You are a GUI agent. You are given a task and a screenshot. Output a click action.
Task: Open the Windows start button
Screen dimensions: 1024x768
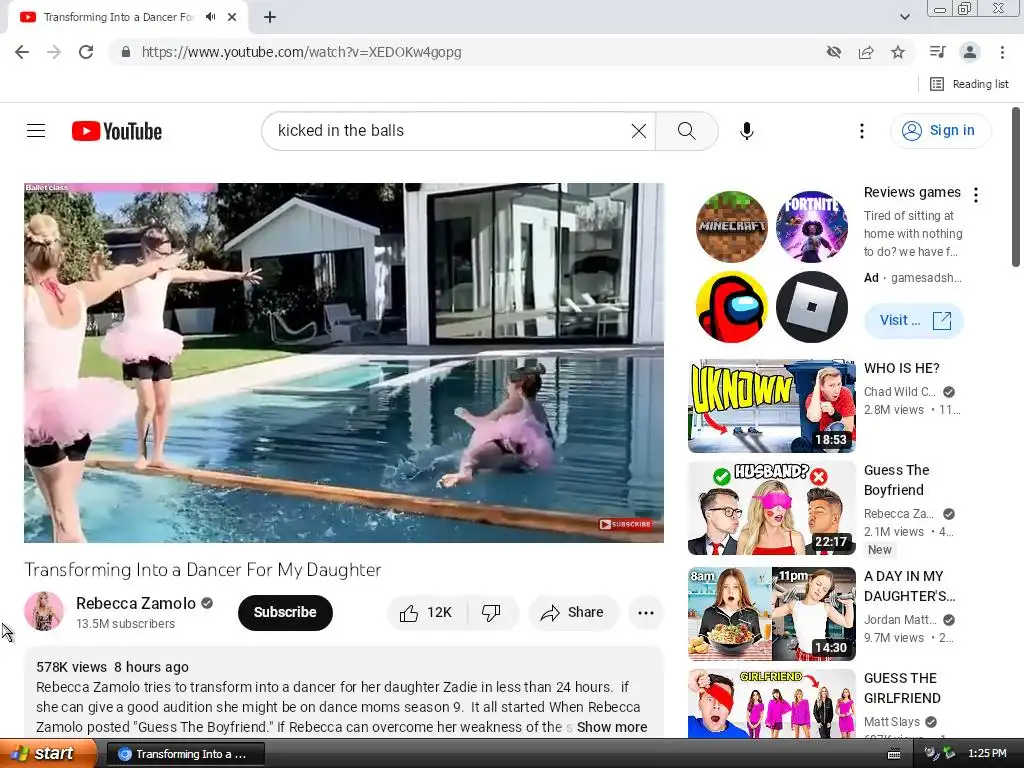48,754
